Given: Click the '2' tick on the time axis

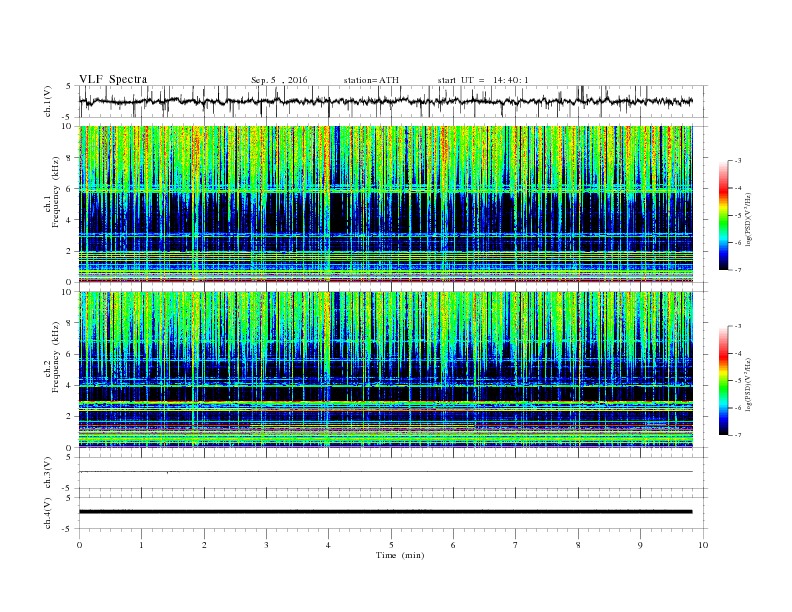Looking at the screenshot, I should [x=204, y=545].
